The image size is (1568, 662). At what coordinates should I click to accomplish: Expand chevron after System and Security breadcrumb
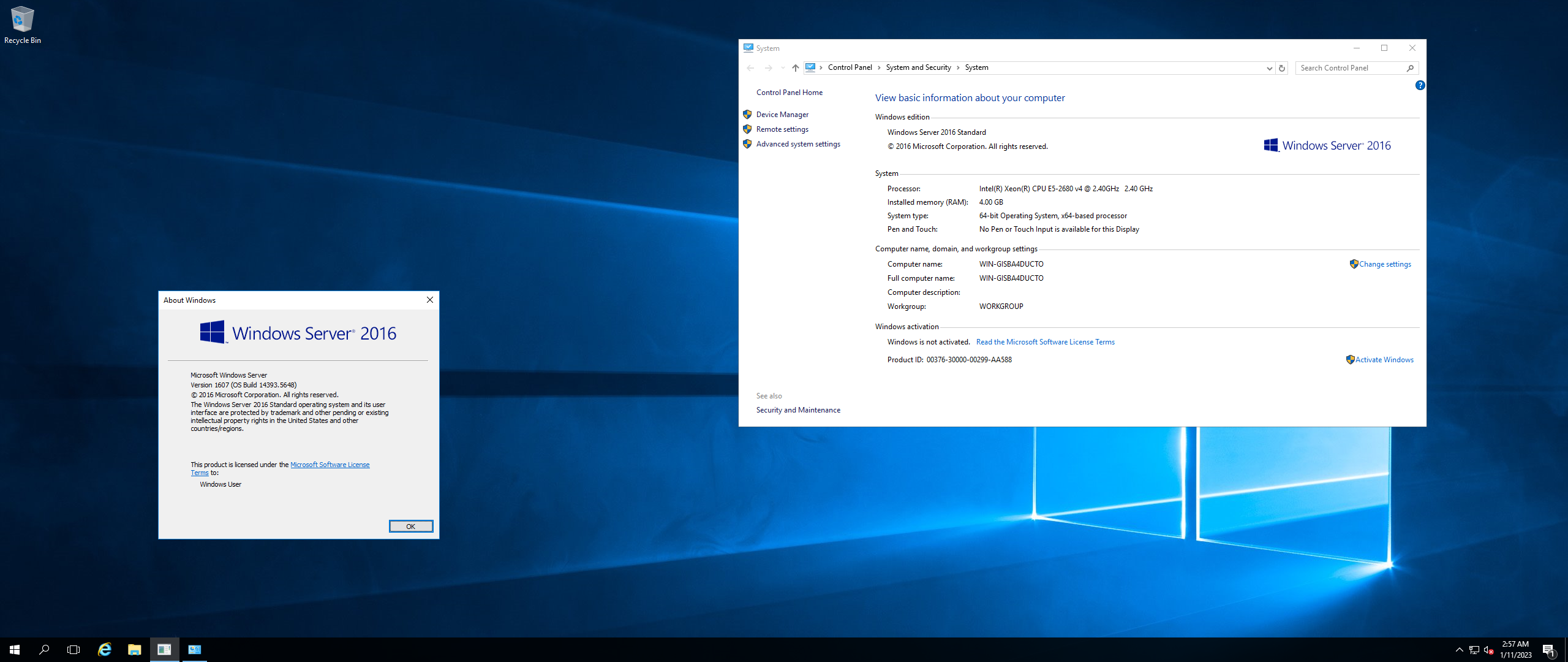tap(958, 67)
